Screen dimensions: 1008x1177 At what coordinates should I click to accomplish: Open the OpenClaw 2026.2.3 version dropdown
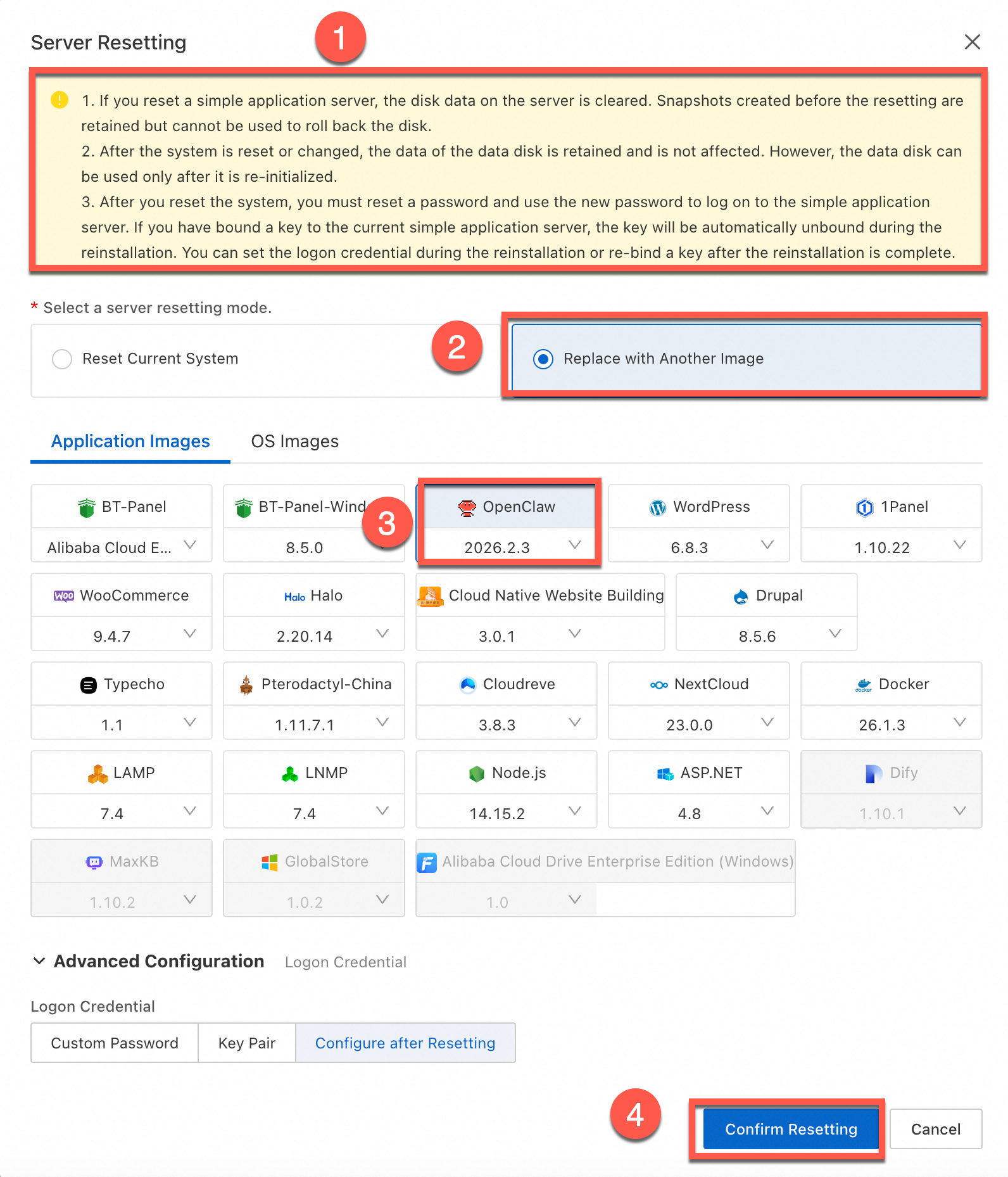(574, 545)
